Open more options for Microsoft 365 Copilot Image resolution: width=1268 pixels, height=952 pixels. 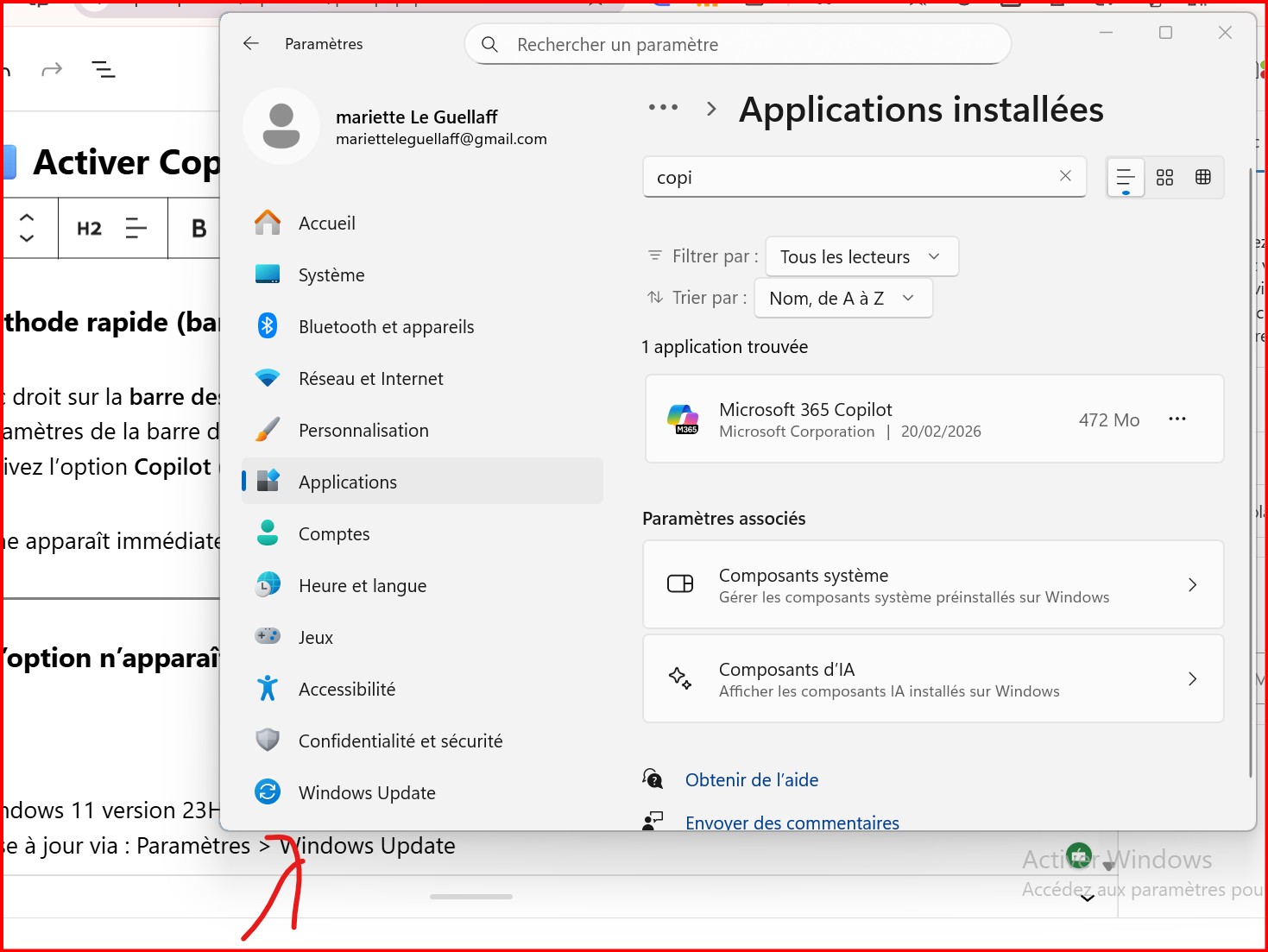[1177, 419]
